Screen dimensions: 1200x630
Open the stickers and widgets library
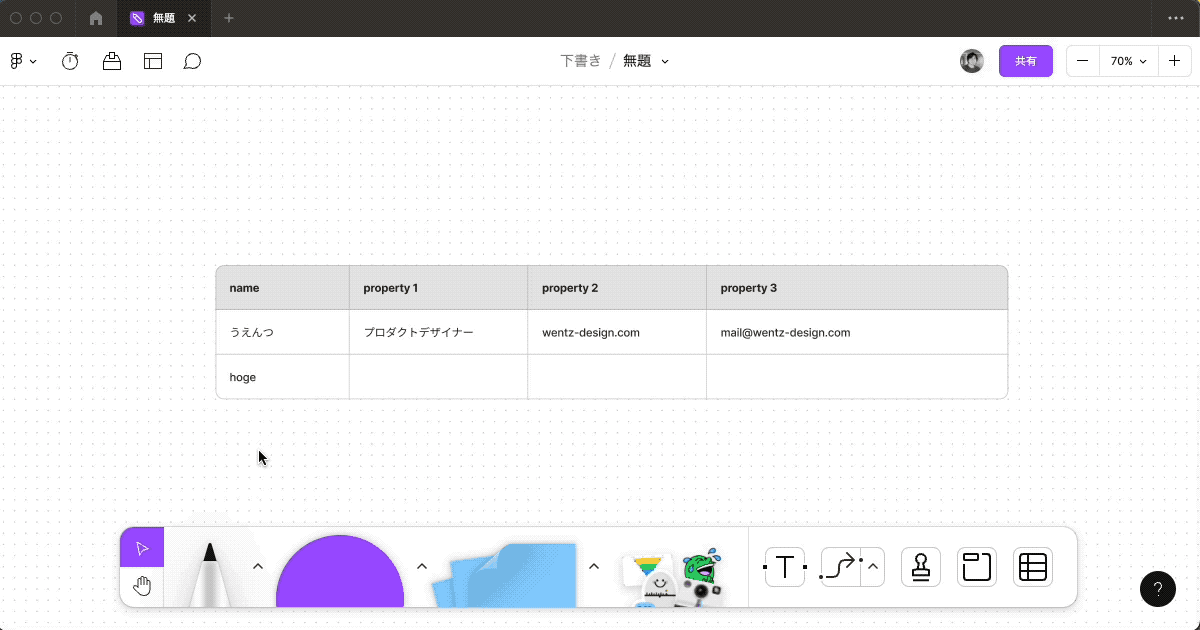coord(672,577)
